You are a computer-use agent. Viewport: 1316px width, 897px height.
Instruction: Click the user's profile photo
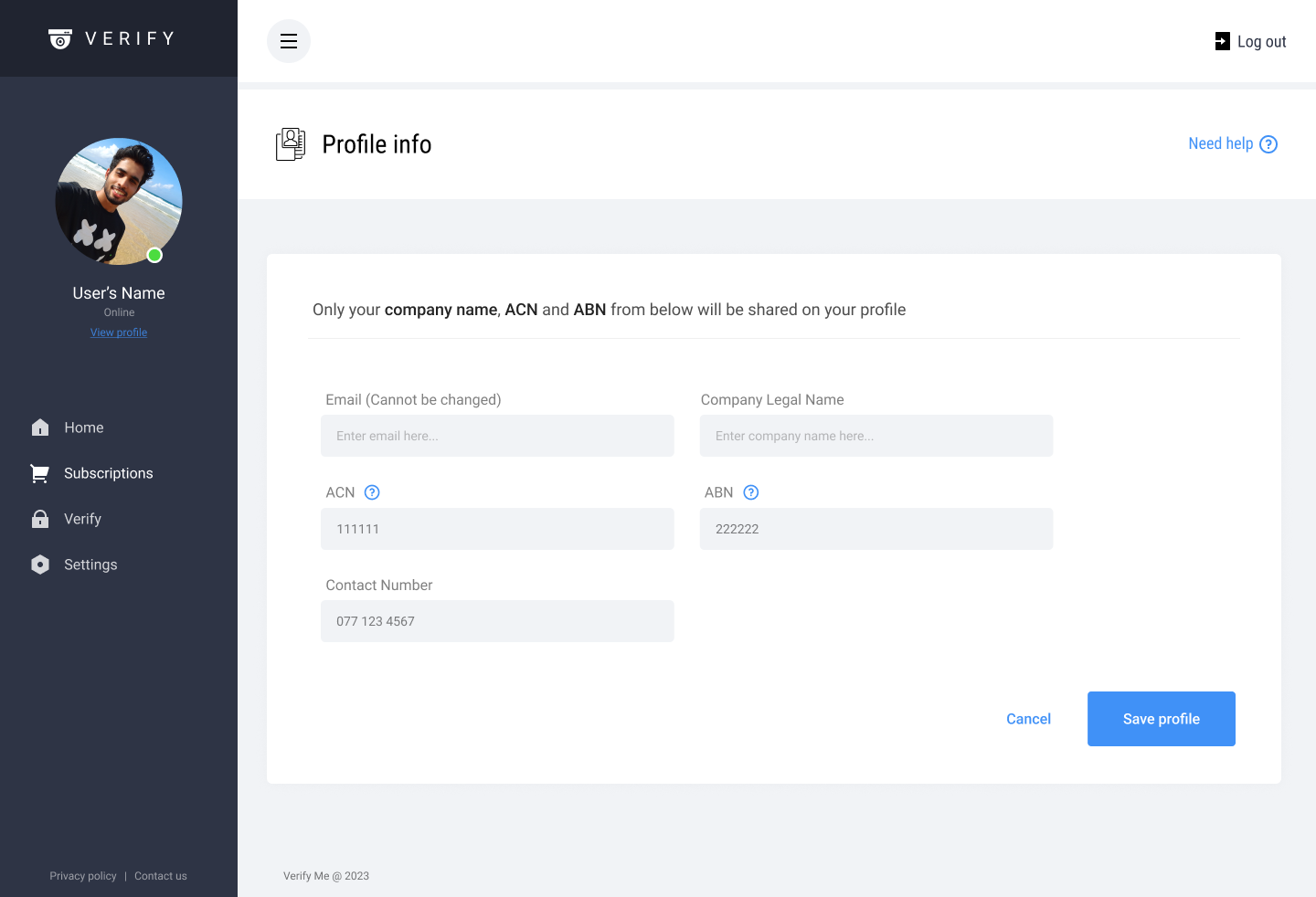coord(119,202)
